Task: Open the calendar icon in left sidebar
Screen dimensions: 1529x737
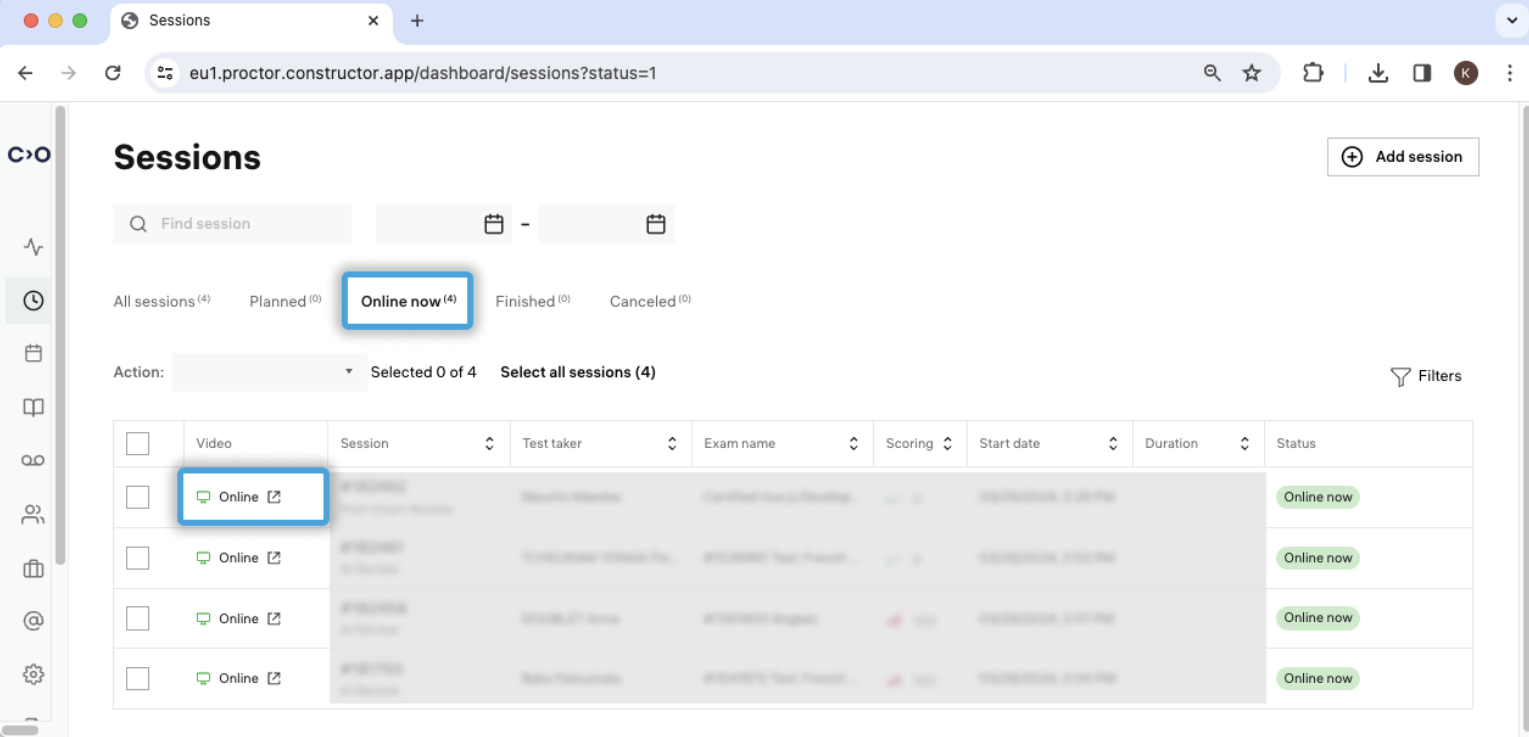Action: click(x=33, y=353)
